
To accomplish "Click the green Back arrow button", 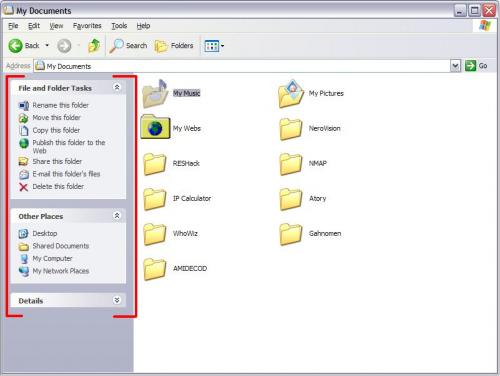I will click(15, 46).
